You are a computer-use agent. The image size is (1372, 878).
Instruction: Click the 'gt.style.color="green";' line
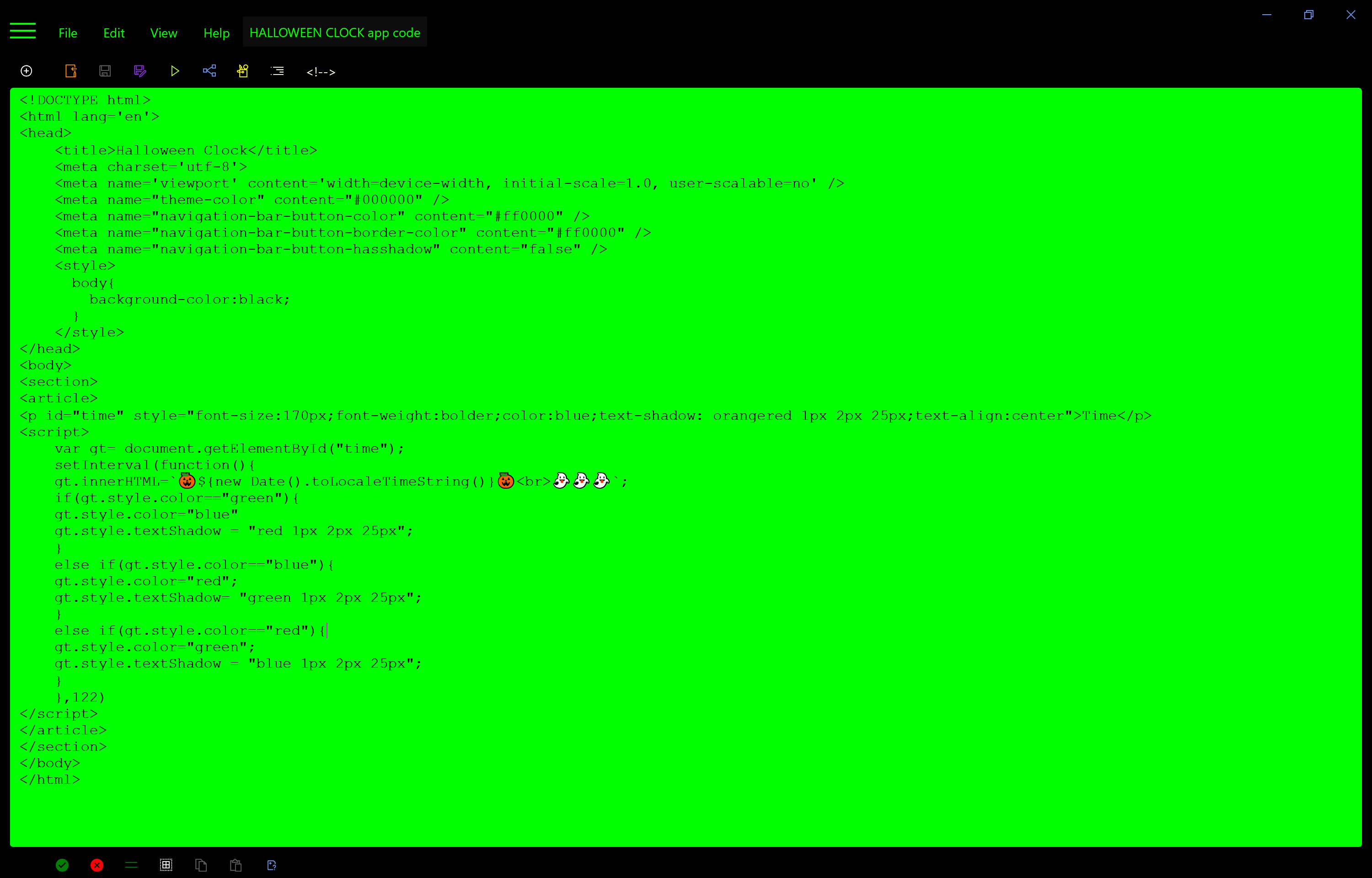(155, 647)
